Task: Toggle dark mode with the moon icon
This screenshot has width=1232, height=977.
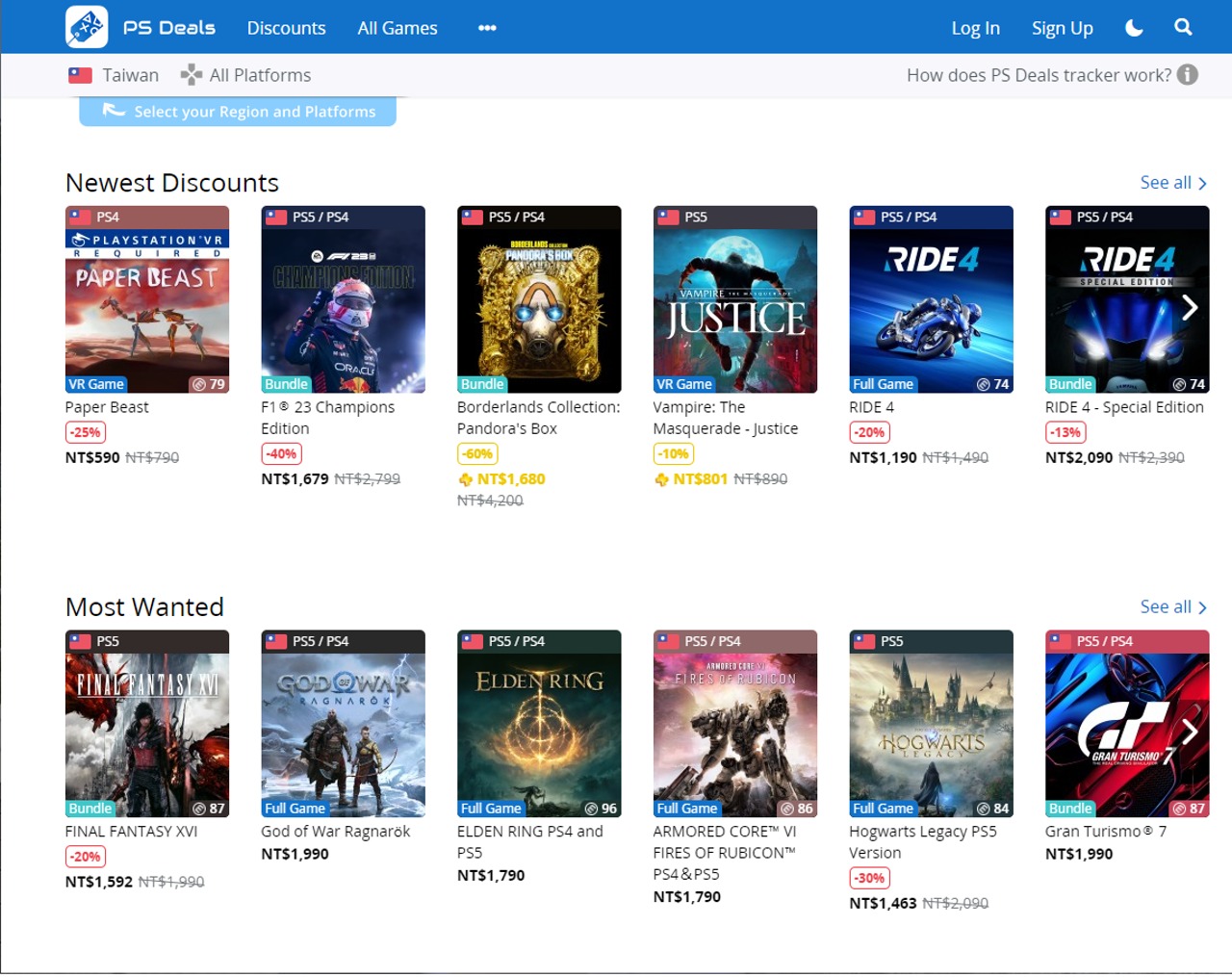Action: coord(1134,28)
